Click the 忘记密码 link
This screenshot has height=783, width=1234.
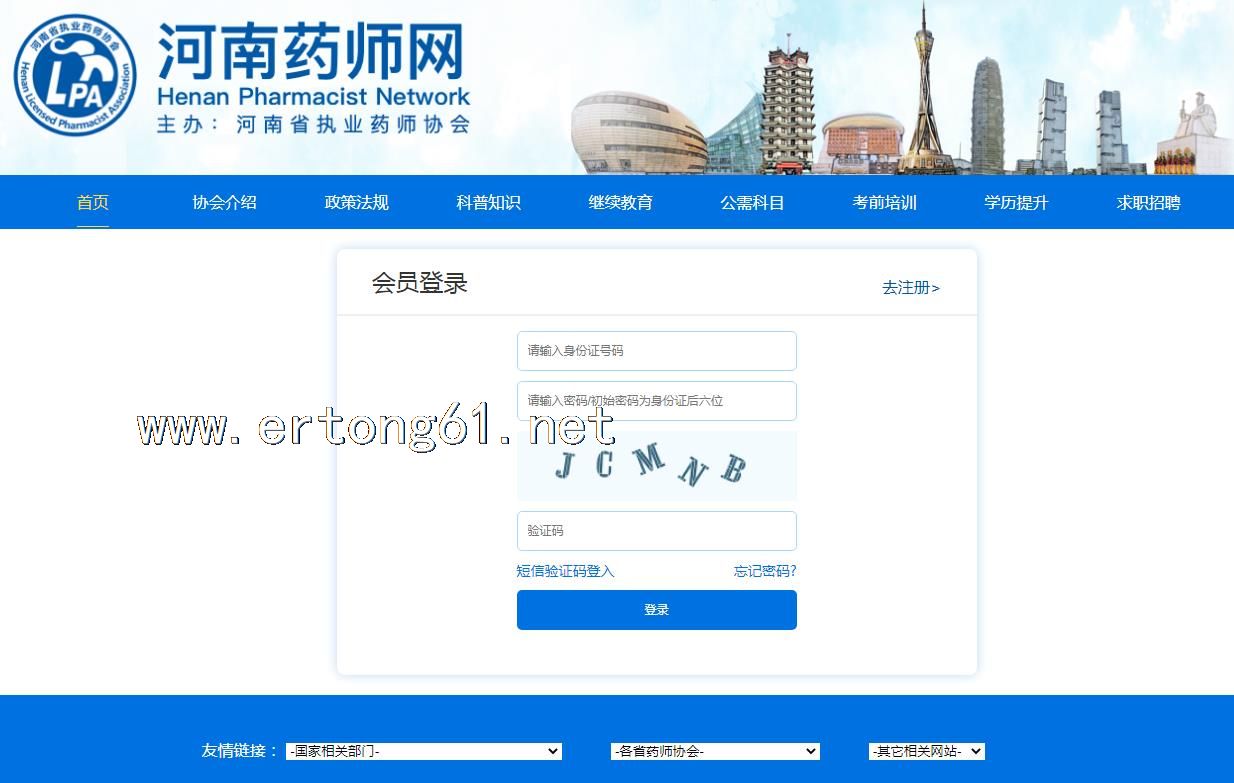pos(765,571)
